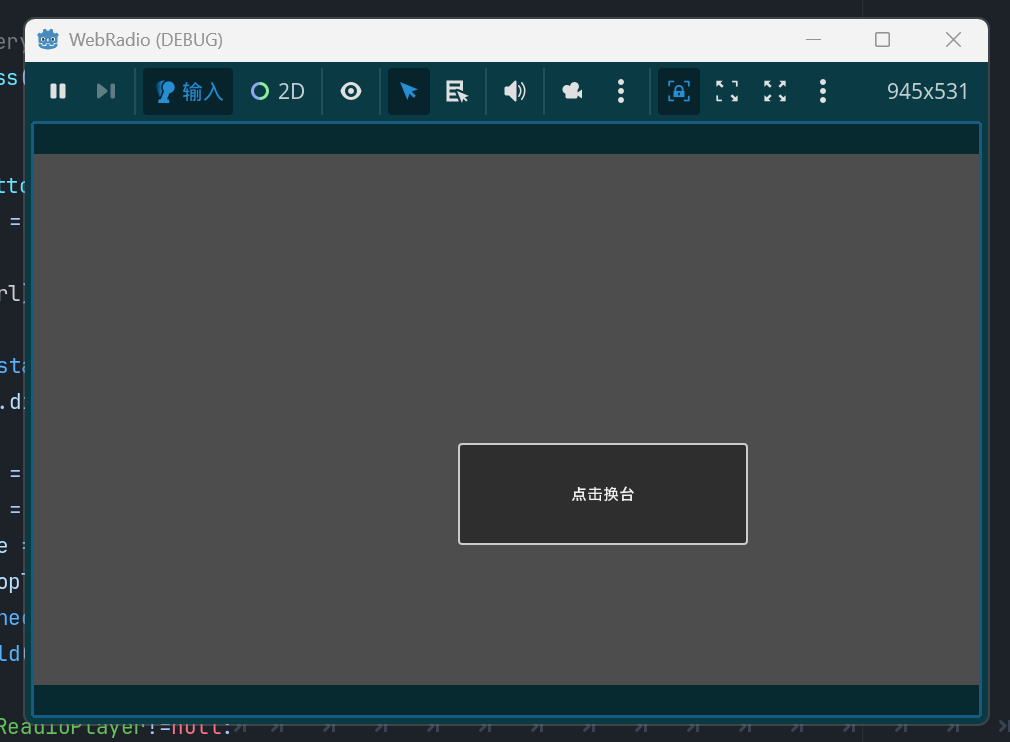
Task: Select the 输入 (Input) mode button
Action: click(x=188, y=92)
